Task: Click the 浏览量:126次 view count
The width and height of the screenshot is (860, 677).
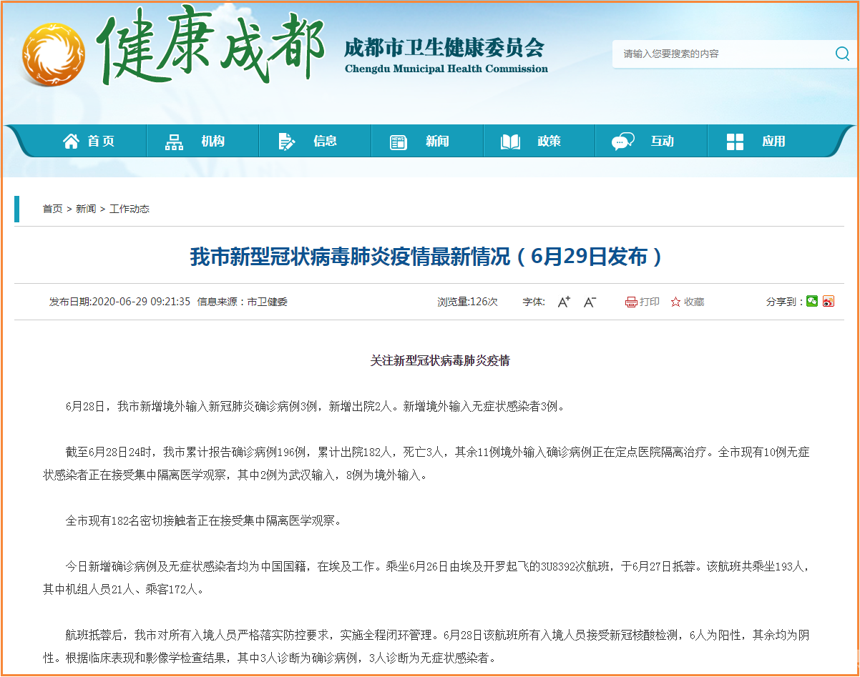Action: coord(467,302)
